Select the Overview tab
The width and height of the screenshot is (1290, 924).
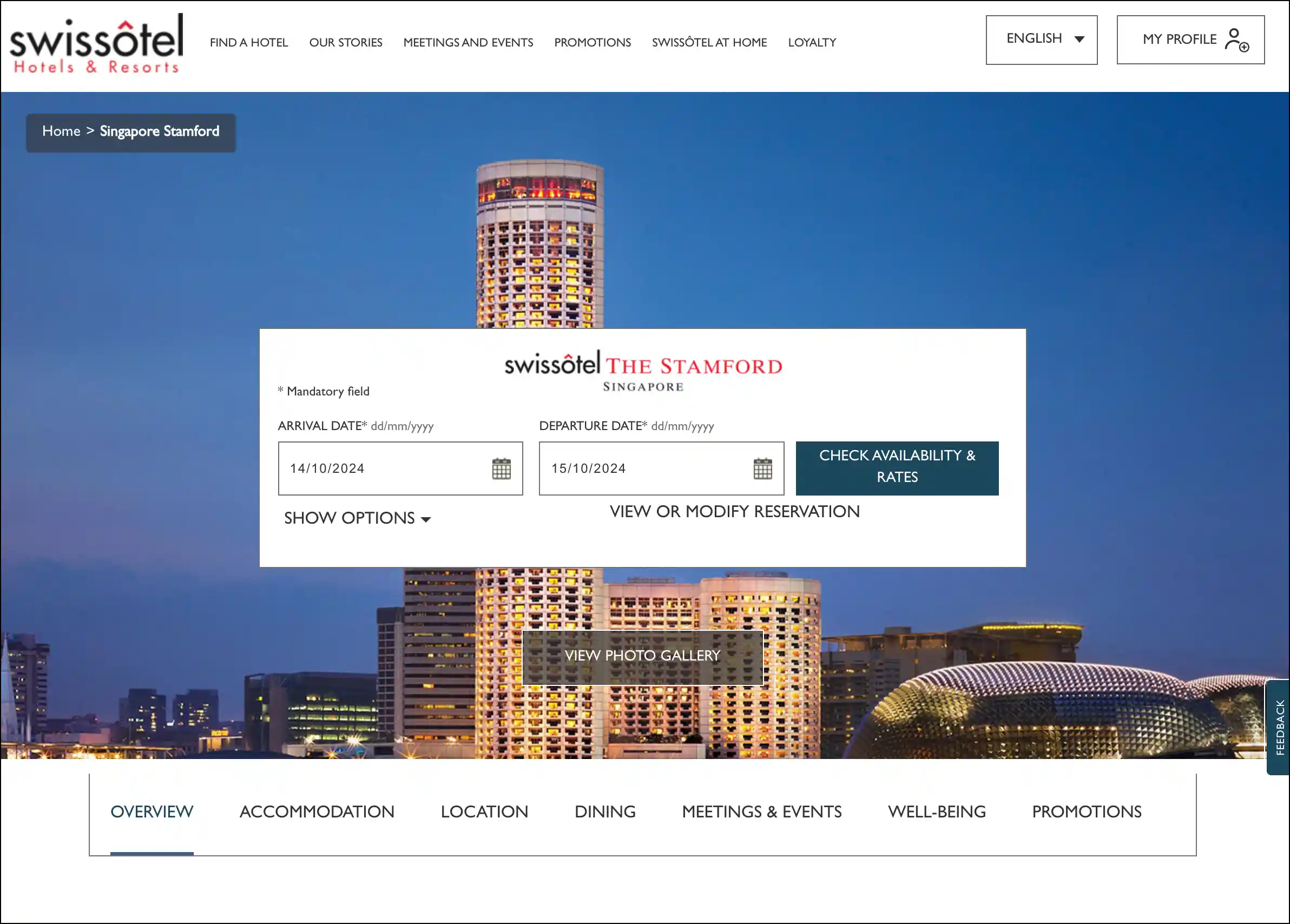coord(152,812)
